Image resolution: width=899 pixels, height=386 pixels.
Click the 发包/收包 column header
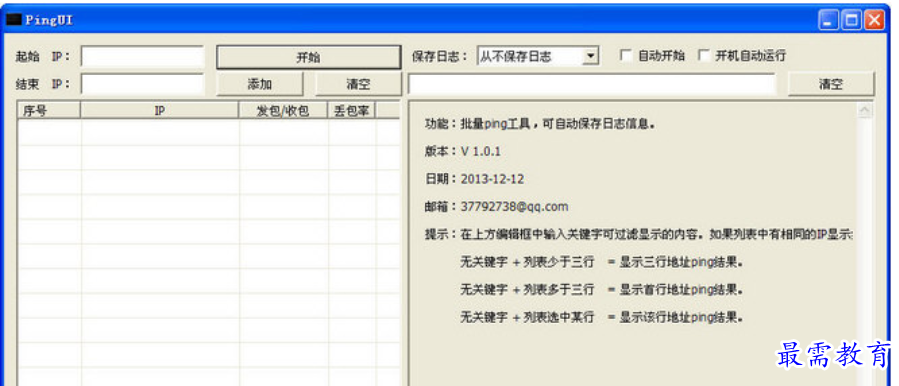[x=283, y=111]
